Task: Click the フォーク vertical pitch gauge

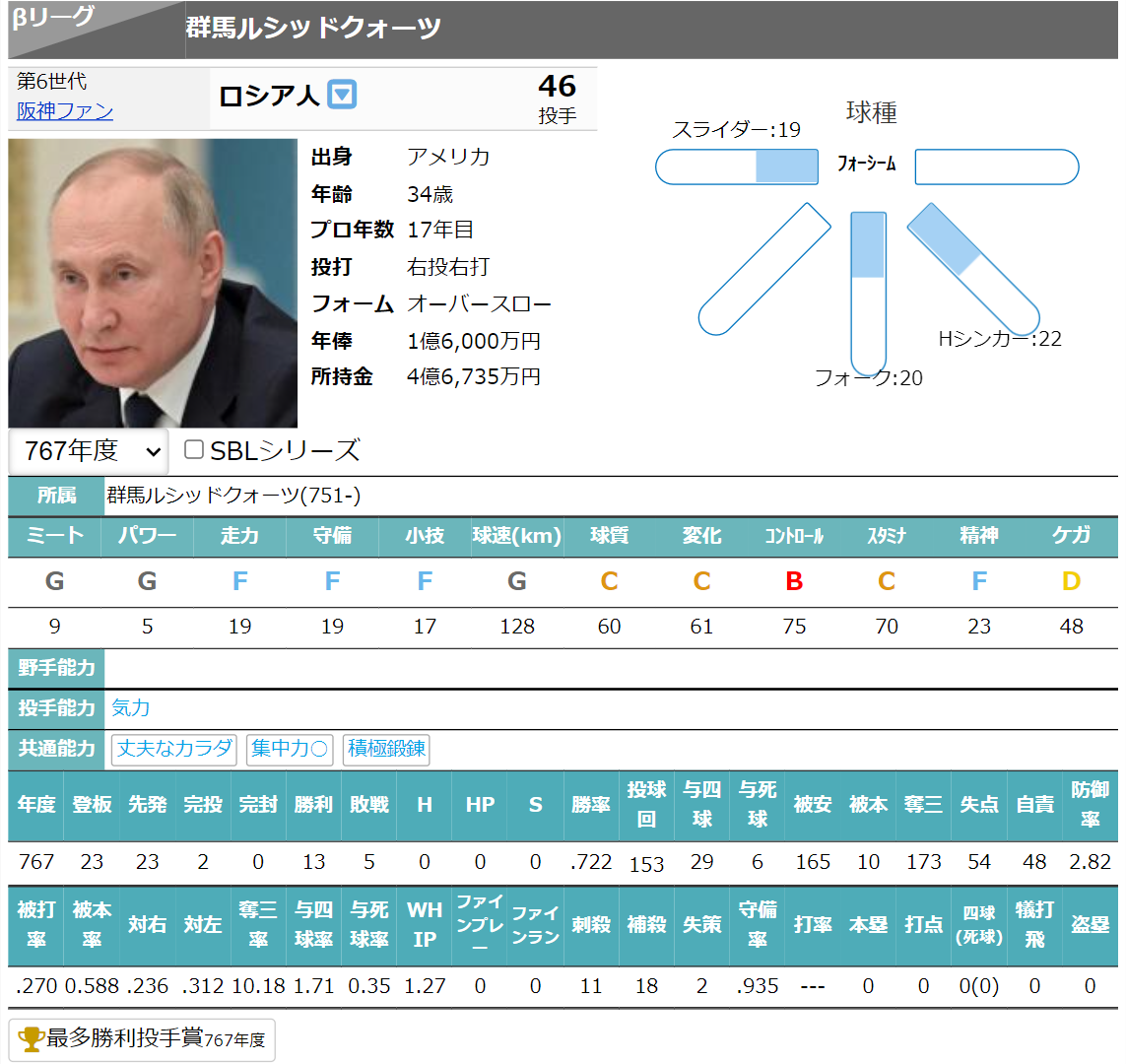Action: pyautogui.click(x=868, y=291)
